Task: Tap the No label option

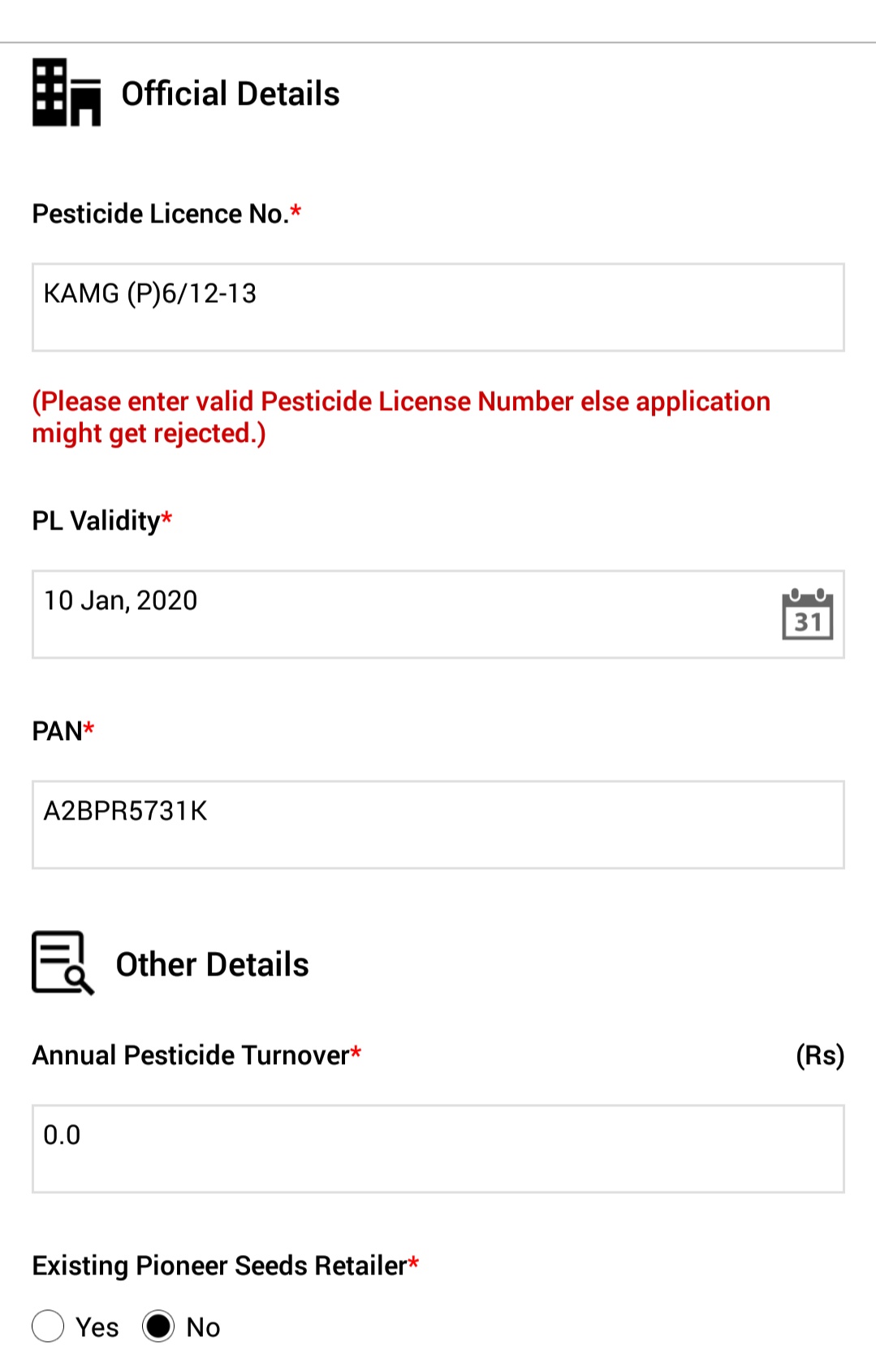Action: point(203,1327)
